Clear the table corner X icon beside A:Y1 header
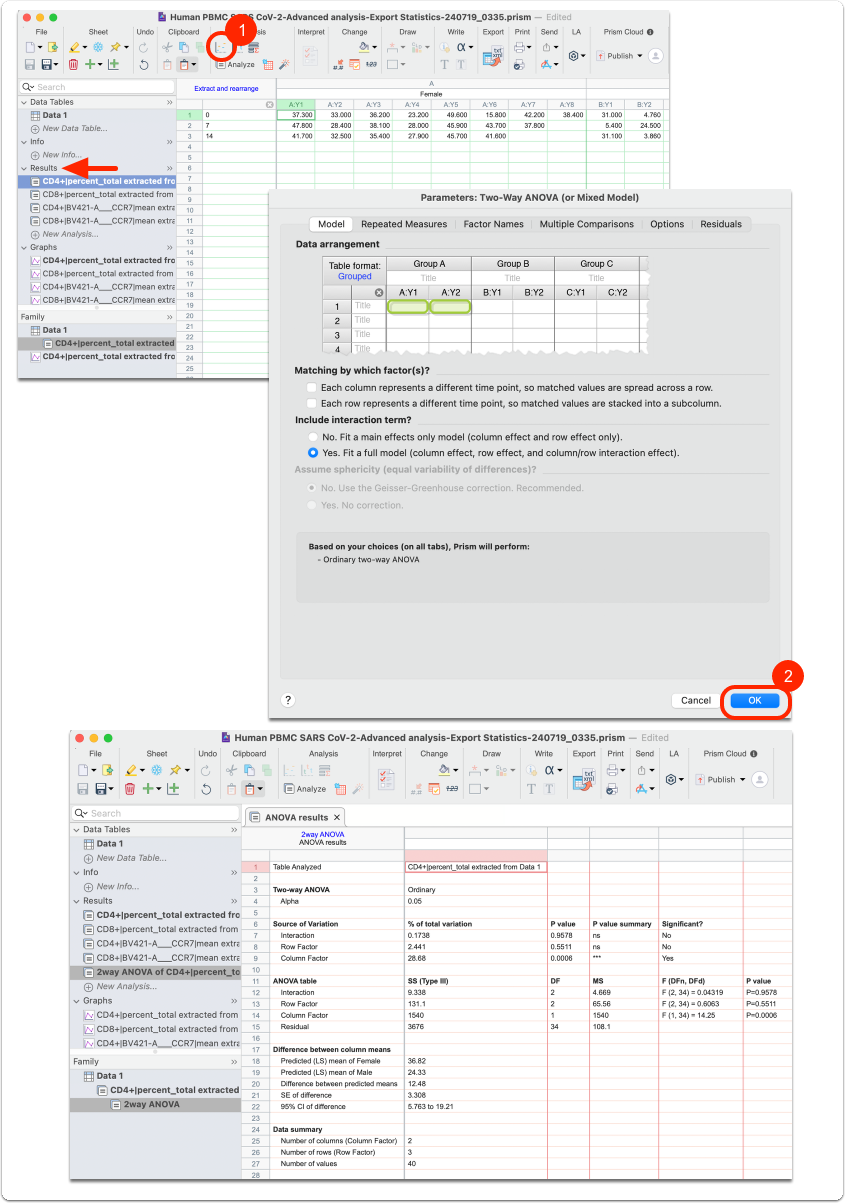 click(378, 292)
